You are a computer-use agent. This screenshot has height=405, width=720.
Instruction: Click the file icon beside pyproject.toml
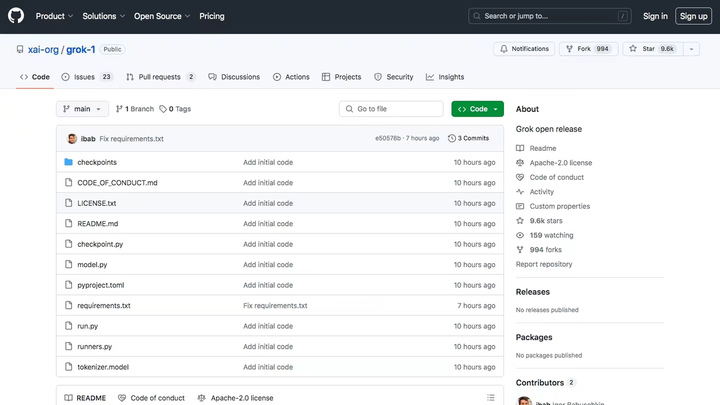point(68,285)
